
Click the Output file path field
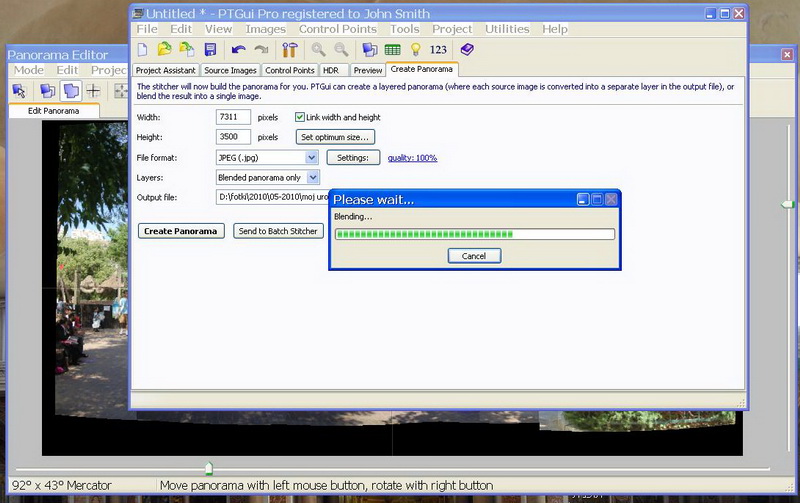coord(272,197)
